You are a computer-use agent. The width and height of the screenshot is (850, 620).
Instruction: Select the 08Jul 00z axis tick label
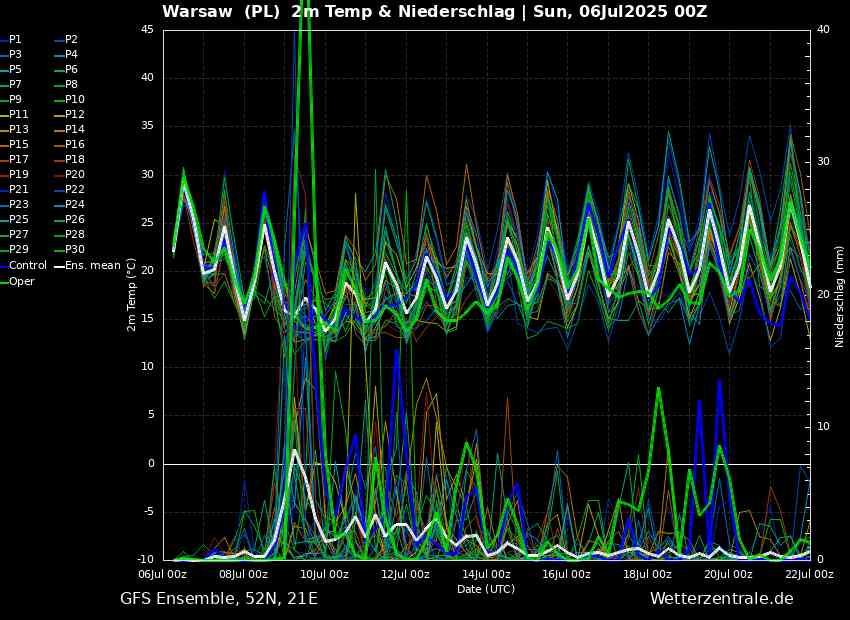tap(244, 574)
